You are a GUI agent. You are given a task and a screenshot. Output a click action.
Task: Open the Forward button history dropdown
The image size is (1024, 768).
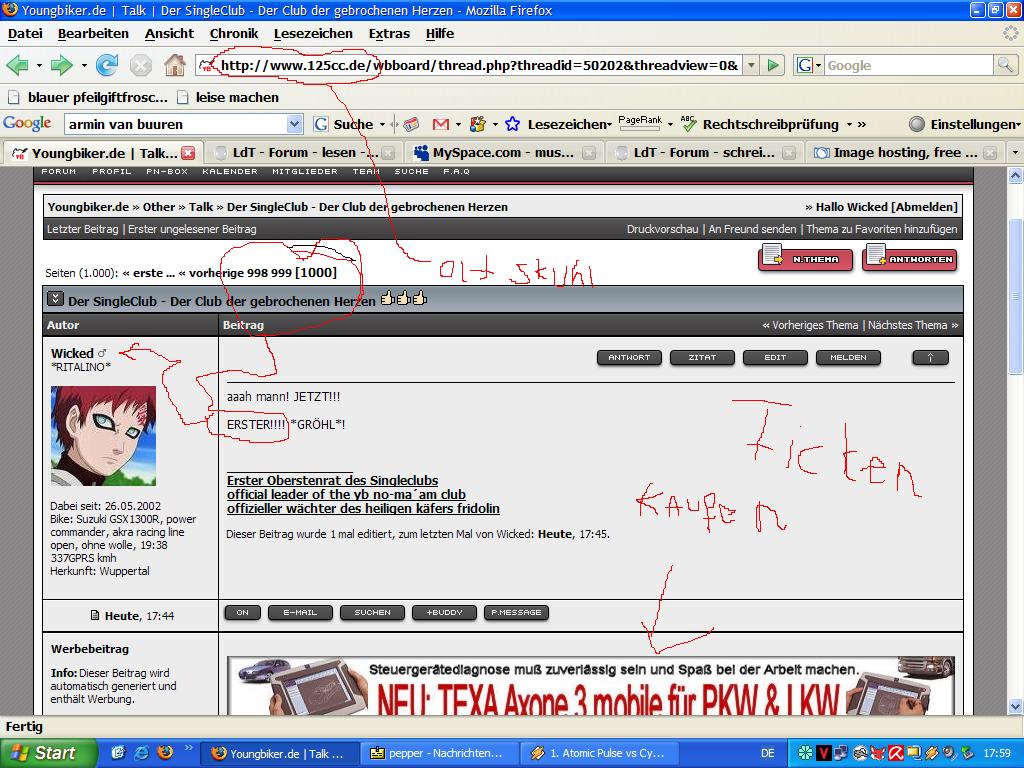(84, 65)
